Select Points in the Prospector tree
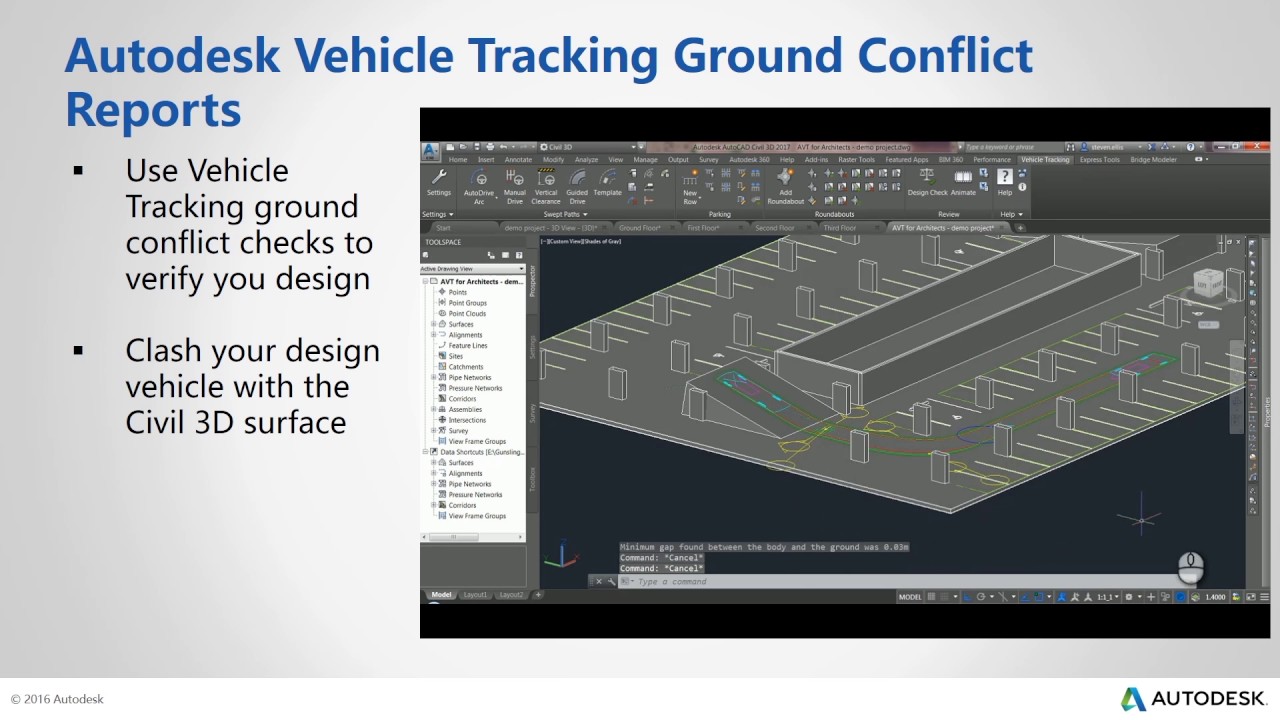 (x=457, y=292)
